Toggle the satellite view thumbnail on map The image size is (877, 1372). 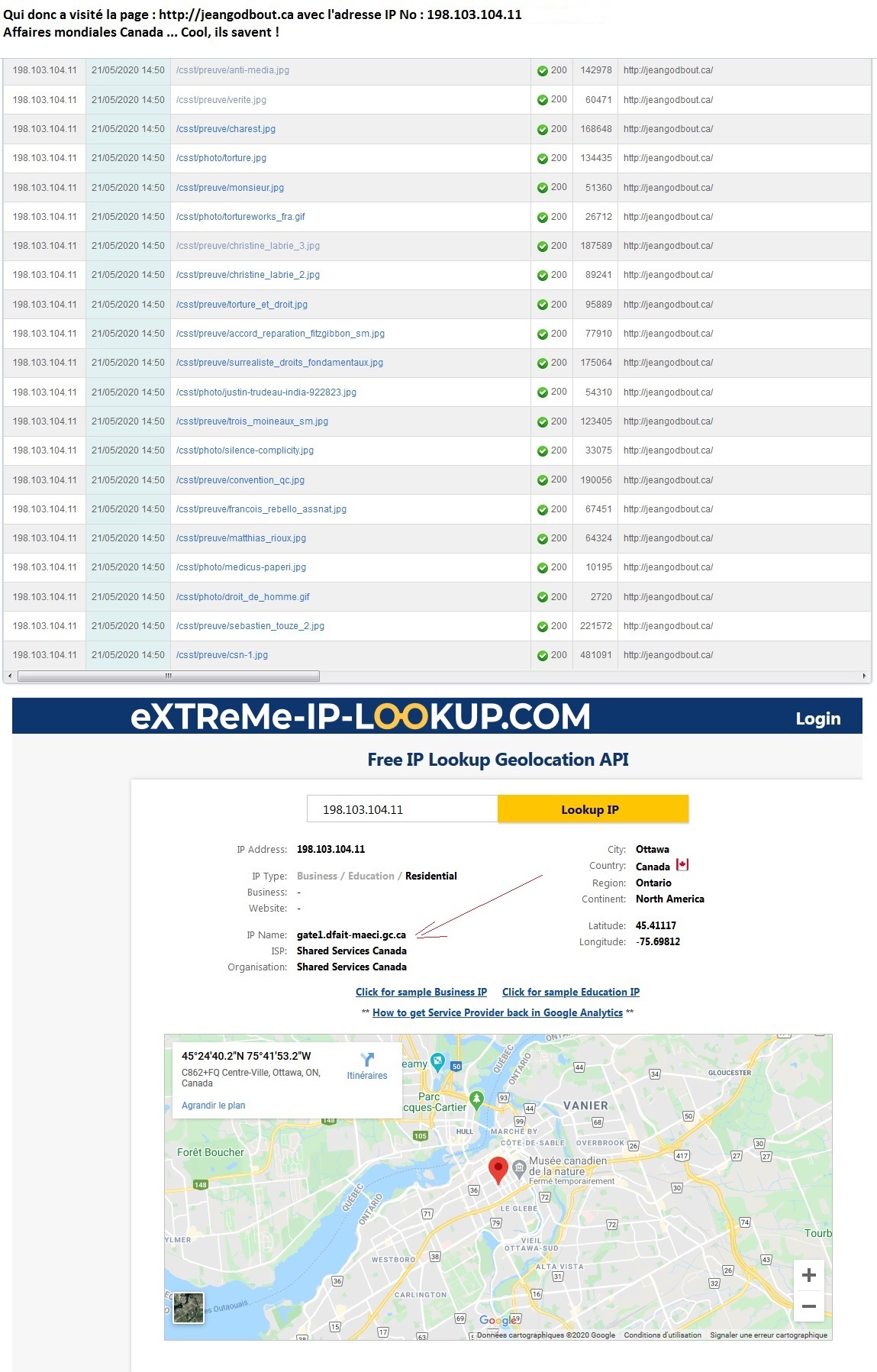189,1307
